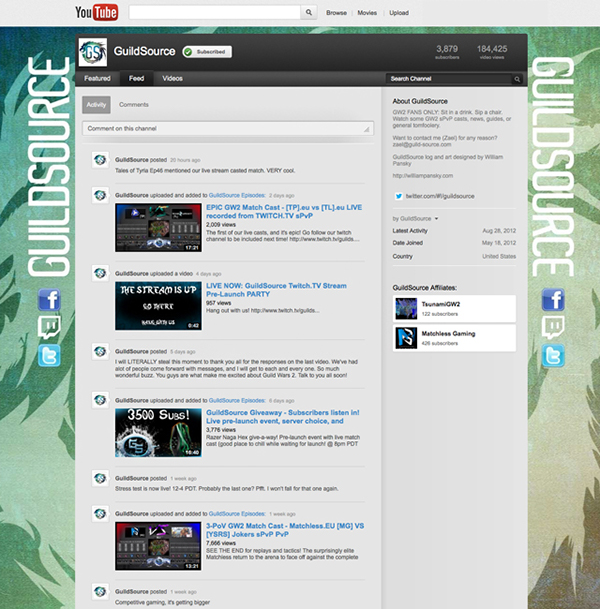Screen dimensions: 600x609
Task: Click GuildSource Episodes link in 2 days ago post
Action: [237, 195]
